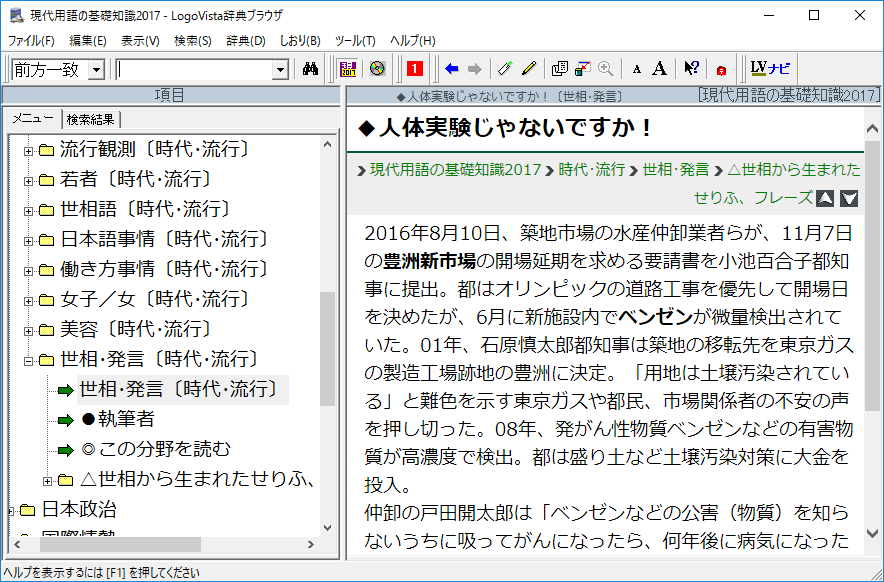The width and height of the screenshot is (884, 582).
Task: Expand the 美容〔時代·流行〕 tree folder
Action: 29,330
